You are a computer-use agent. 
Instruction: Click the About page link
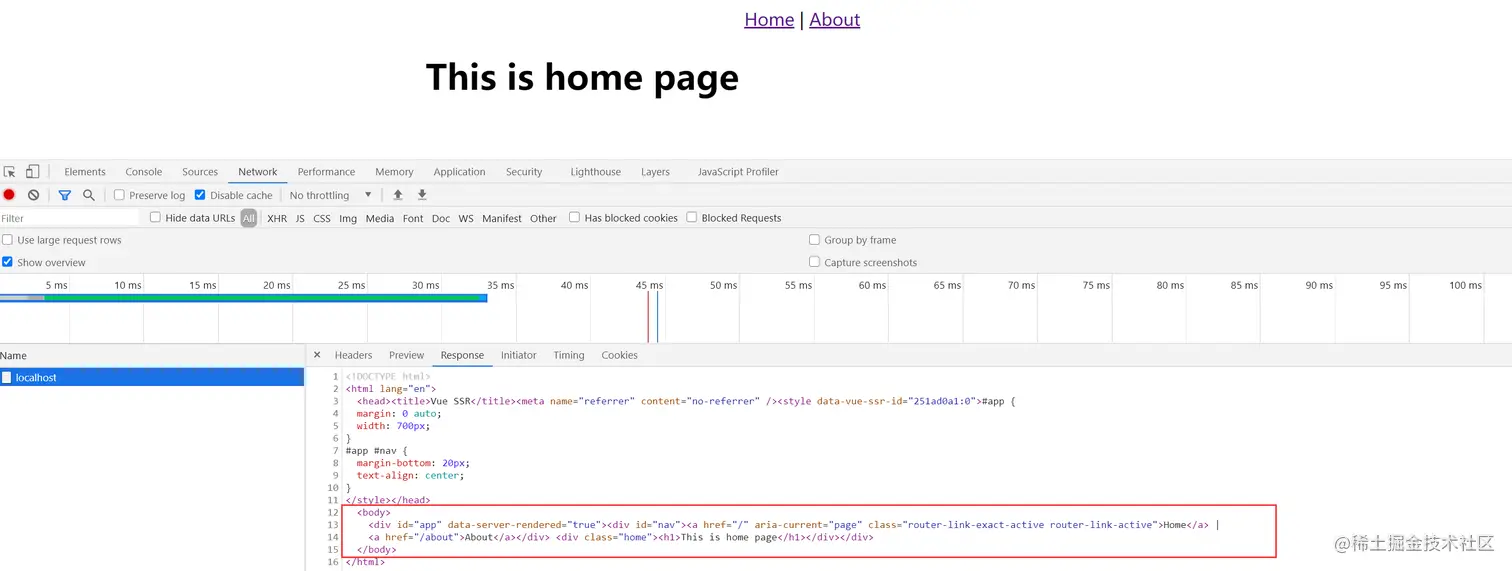(x=835, y=20)
